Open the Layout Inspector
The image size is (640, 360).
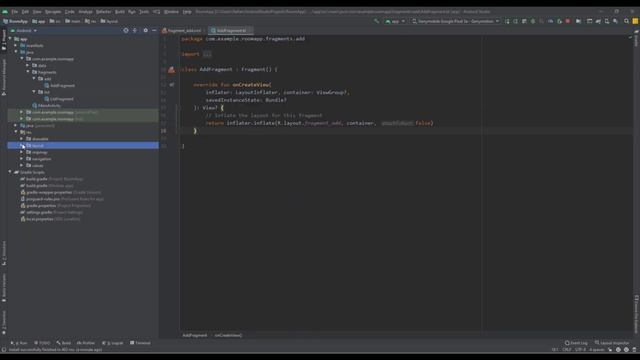[x=612, y=343]
